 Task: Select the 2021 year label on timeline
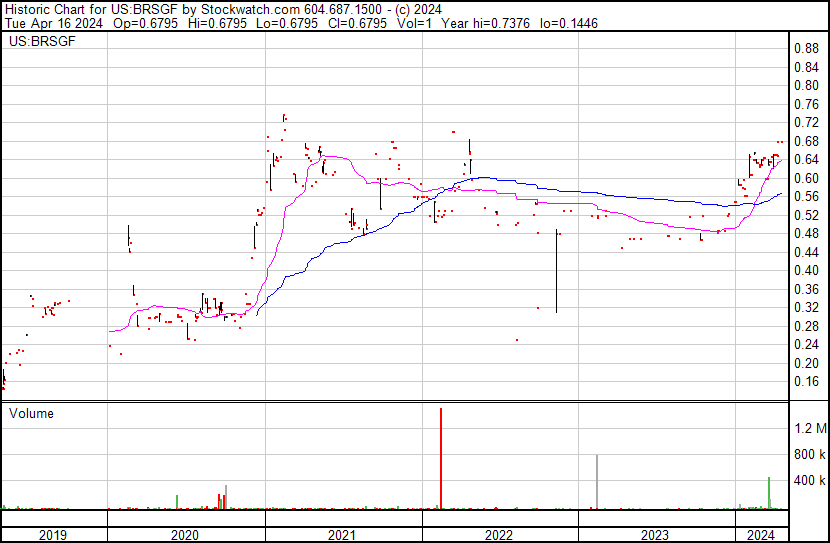point(343,535)
